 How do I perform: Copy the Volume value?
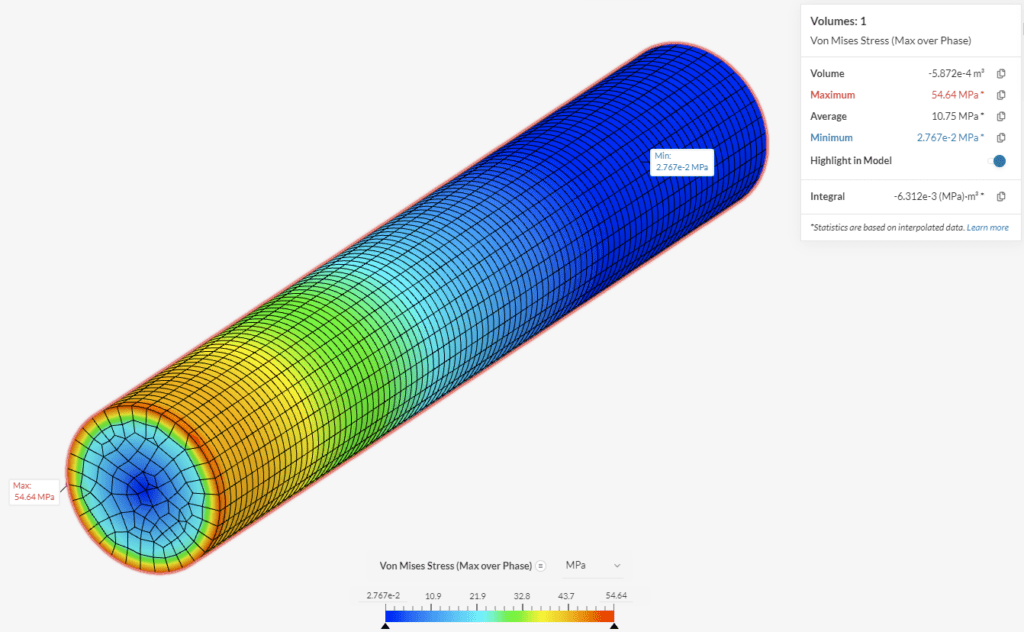(1001, 73)
